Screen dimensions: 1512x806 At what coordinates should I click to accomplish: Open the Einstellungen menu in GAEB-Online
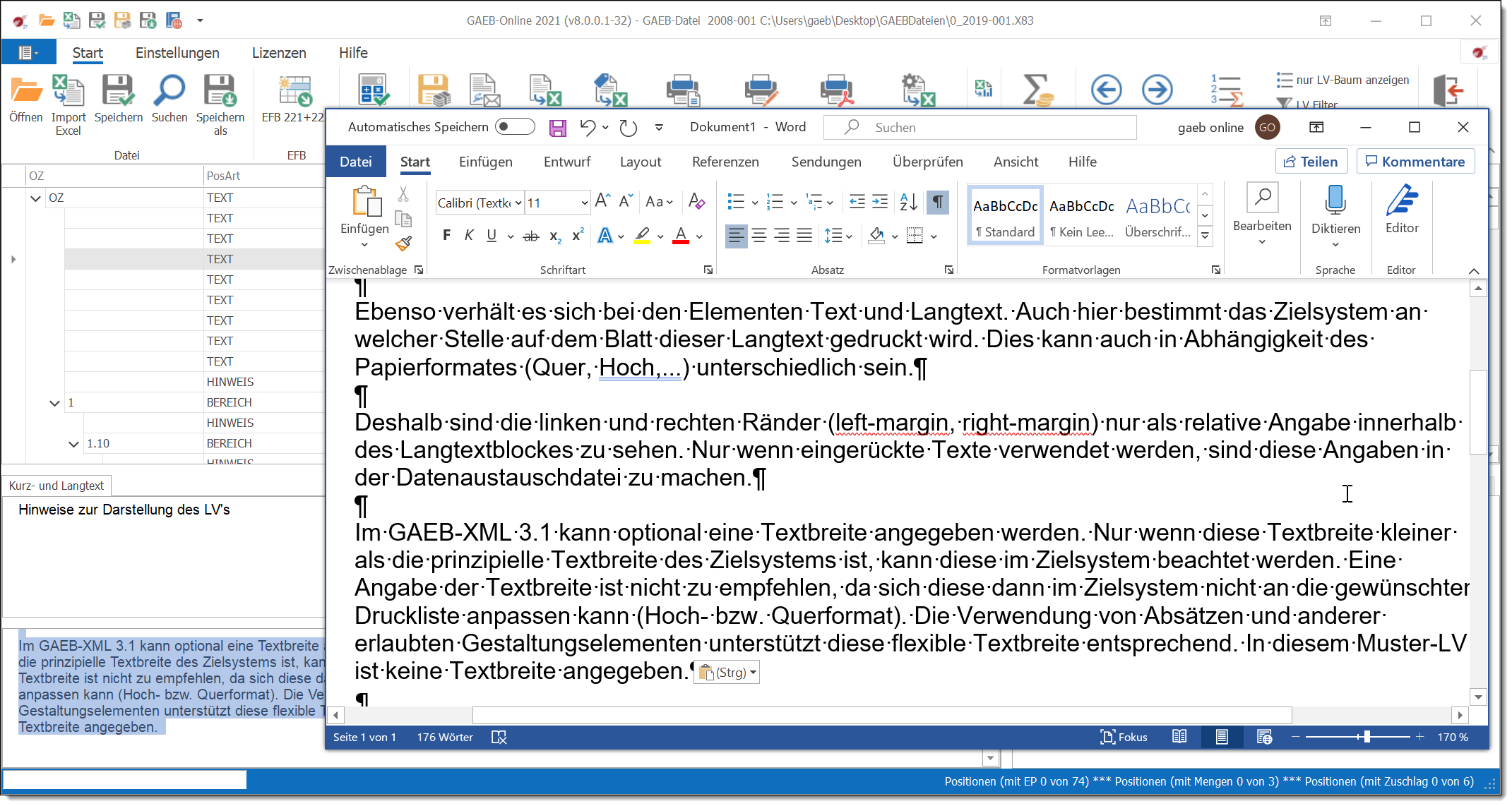[x=177, y=53]
